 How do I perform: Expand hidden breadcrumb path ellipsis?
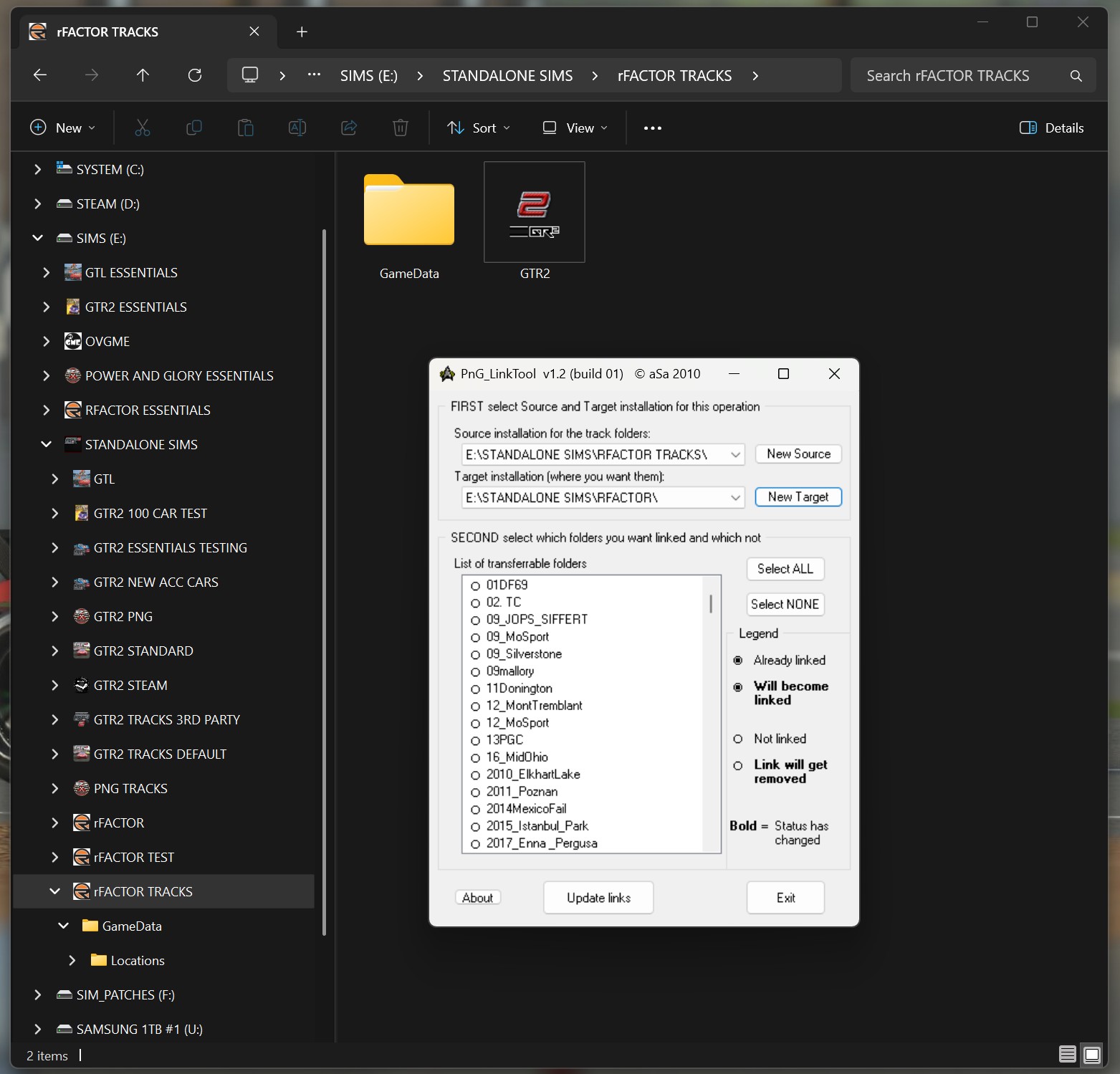pos(314,75)
